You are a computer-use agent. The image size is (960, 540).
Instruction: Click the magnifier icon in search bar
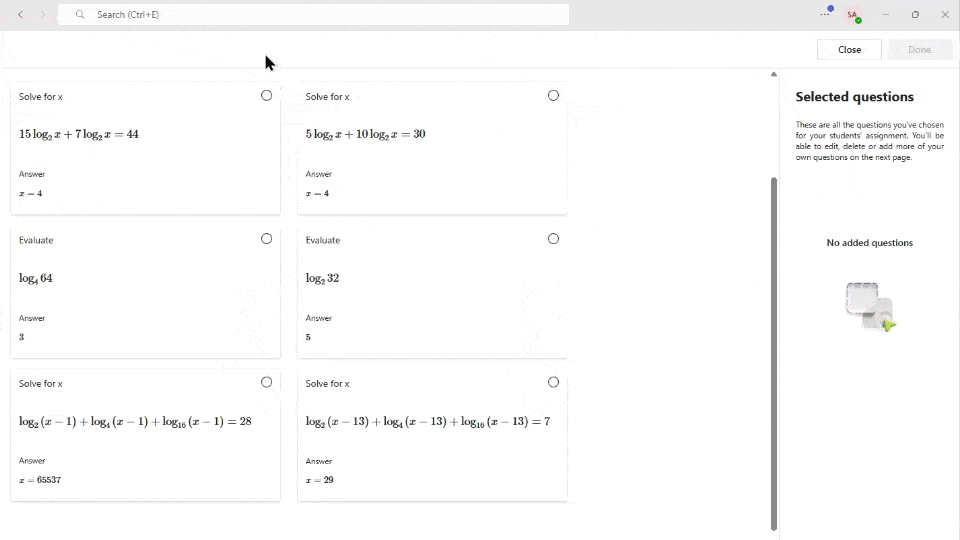80,15
